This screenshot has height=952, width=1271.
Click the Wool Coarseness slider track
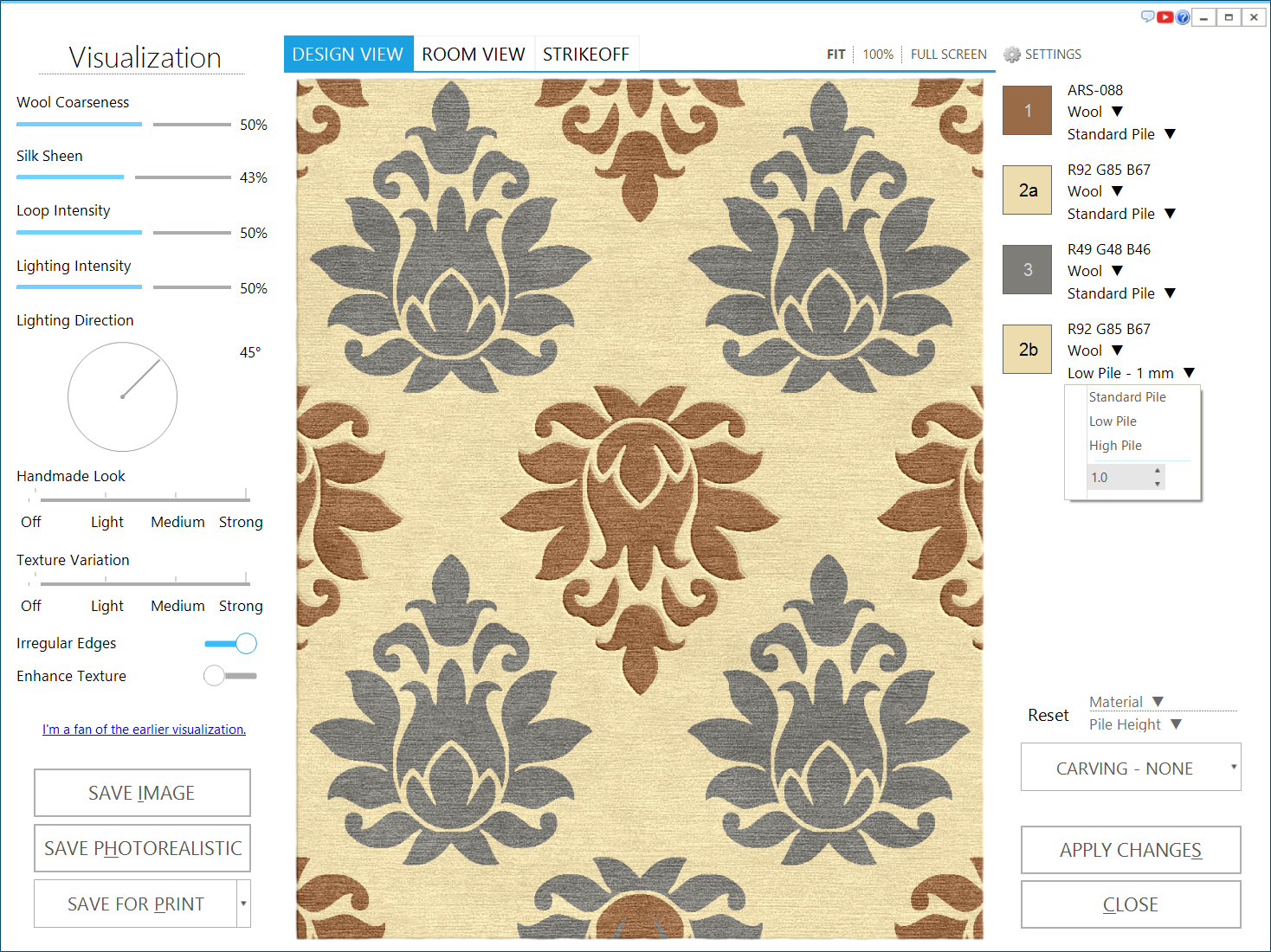(123, 125)
